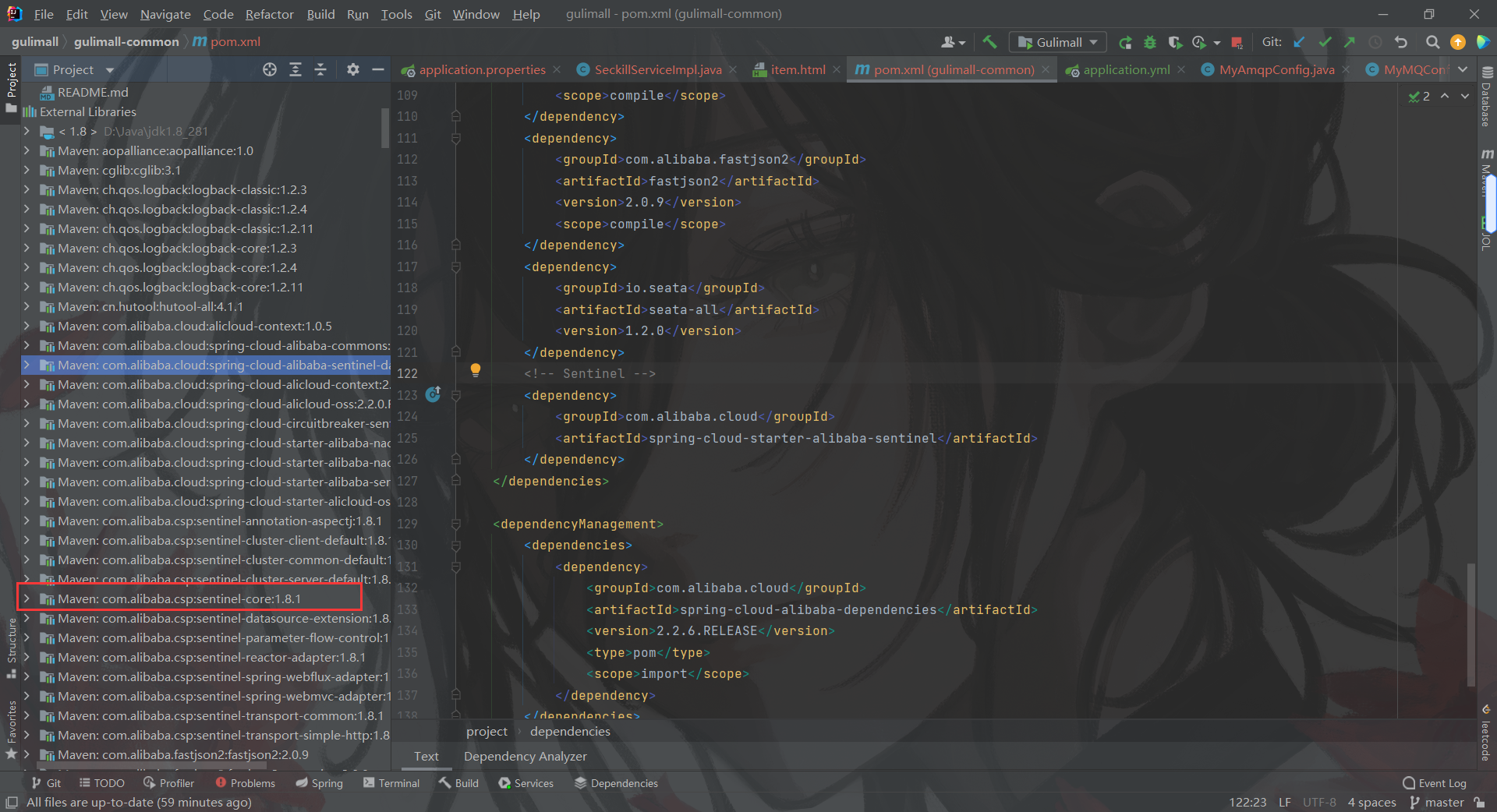The height and width of the screenshot is (812, 1497).
Task: Stop running processes with red square
Action: point(1237,42)
